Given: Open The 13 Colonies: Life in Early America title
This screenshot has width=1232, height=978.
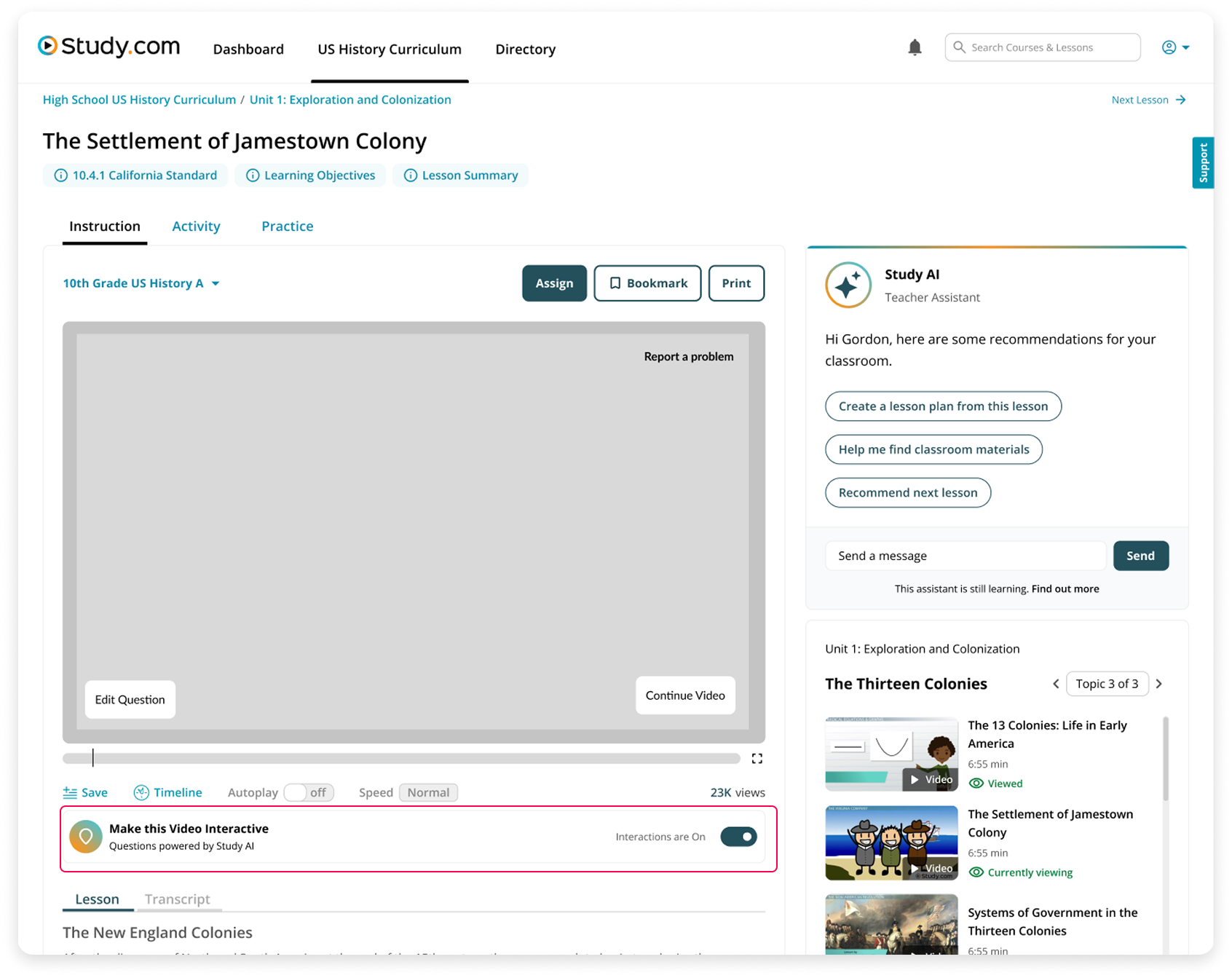Looking at the screenshot, I should pyautogui.click(x=1047, y=735).
